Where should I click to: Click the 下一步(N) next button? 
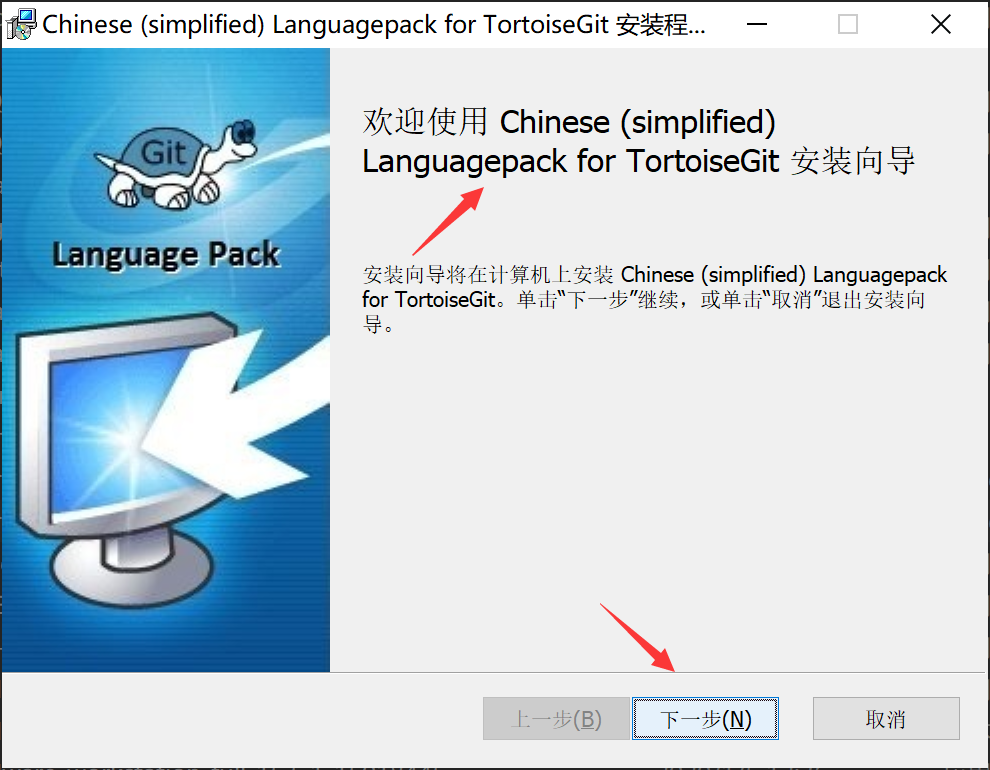(x=705, y=718)
